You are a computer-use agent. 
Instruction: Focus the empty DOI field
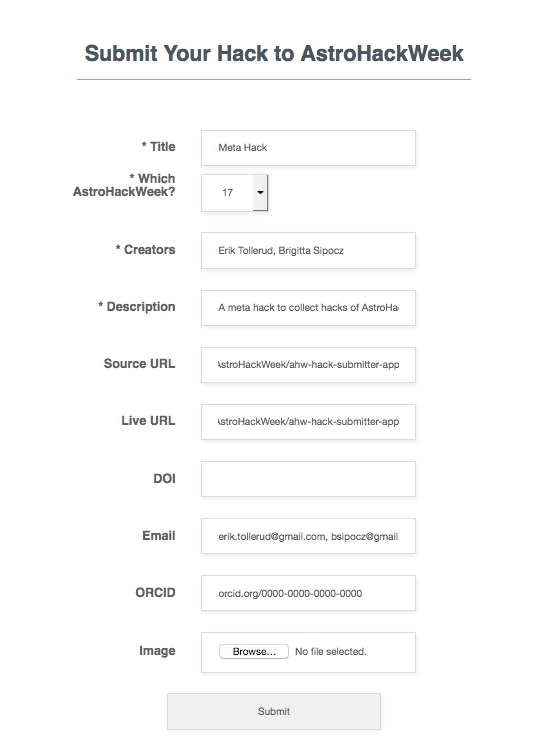tap(308, 479)
